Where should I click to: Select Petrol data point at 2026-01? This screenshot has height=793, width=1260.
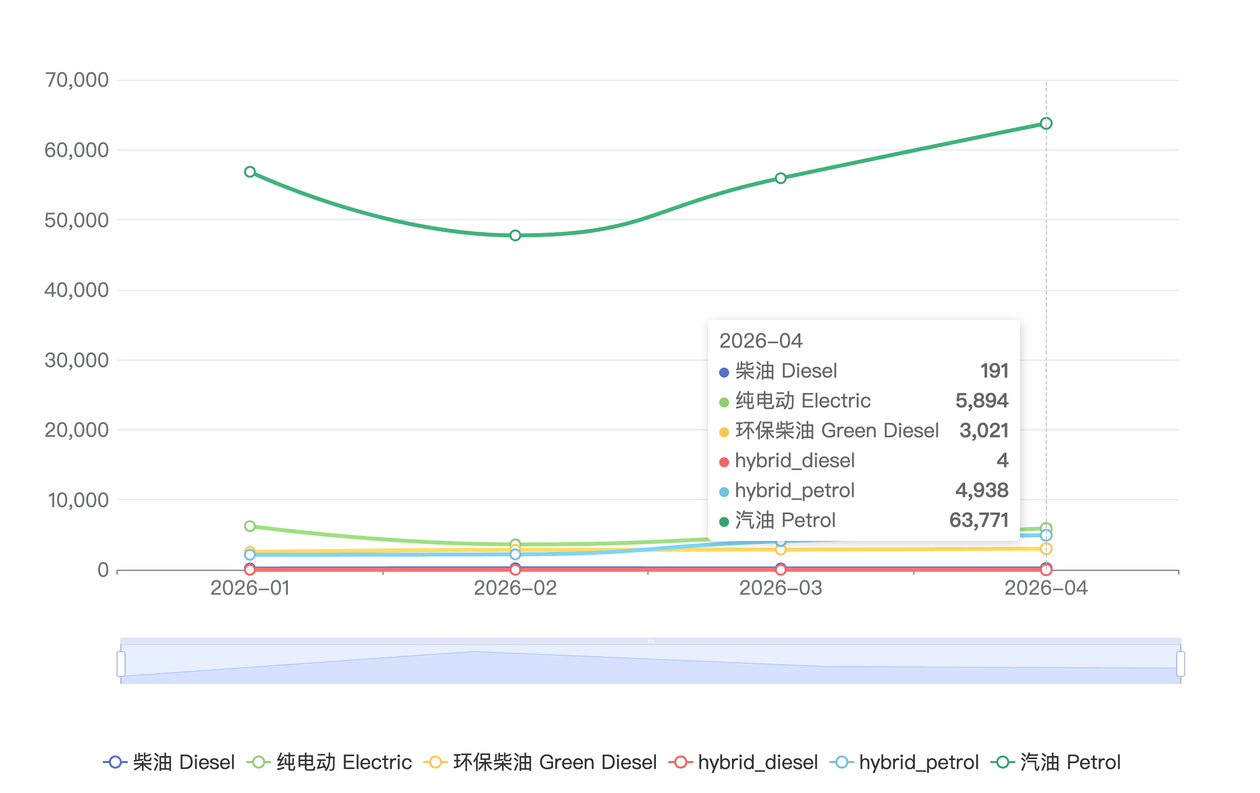click(x=250, y=172)
